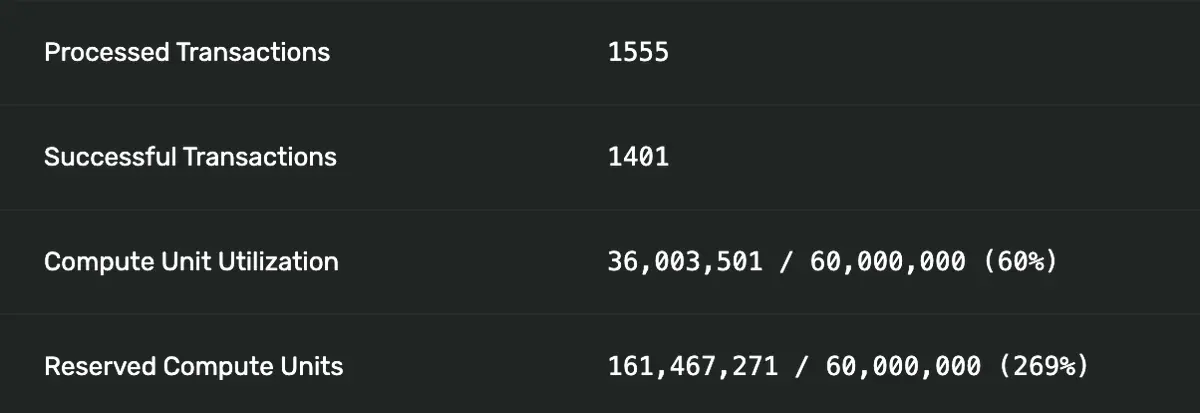
Task: Click the slash separator after 161,467,271
Action: coord(801,367)
